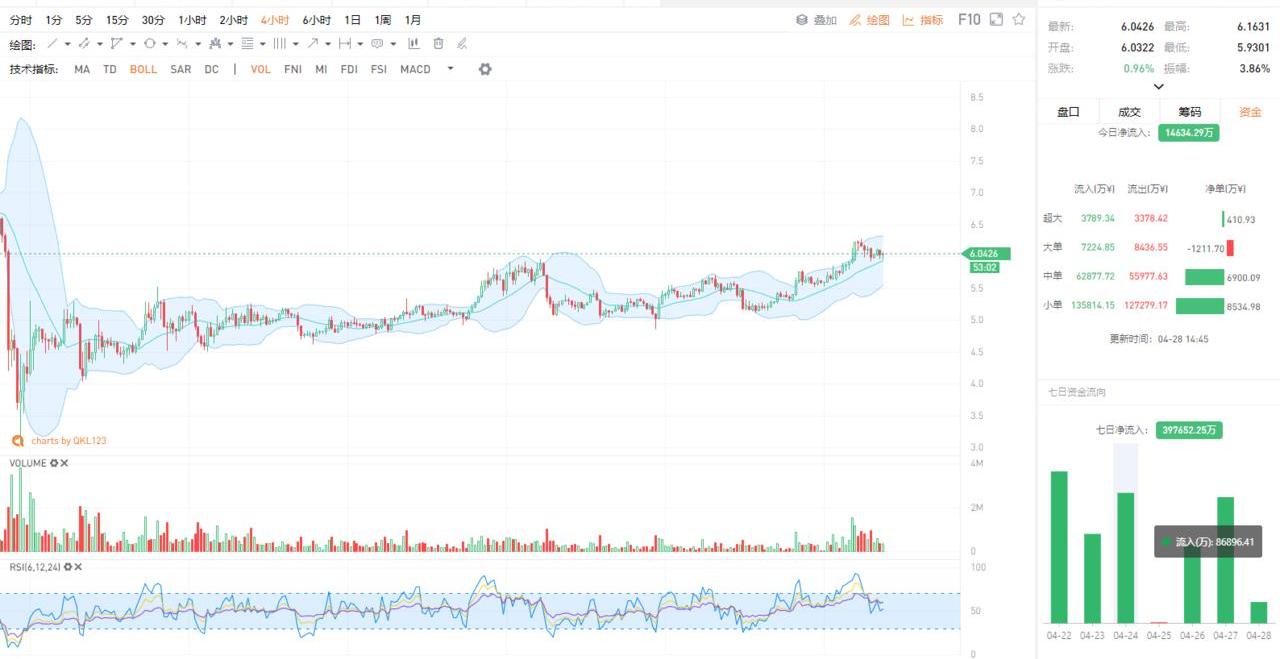
Task: Click the fullscreen expand icon
Action: tap(996, 20)
